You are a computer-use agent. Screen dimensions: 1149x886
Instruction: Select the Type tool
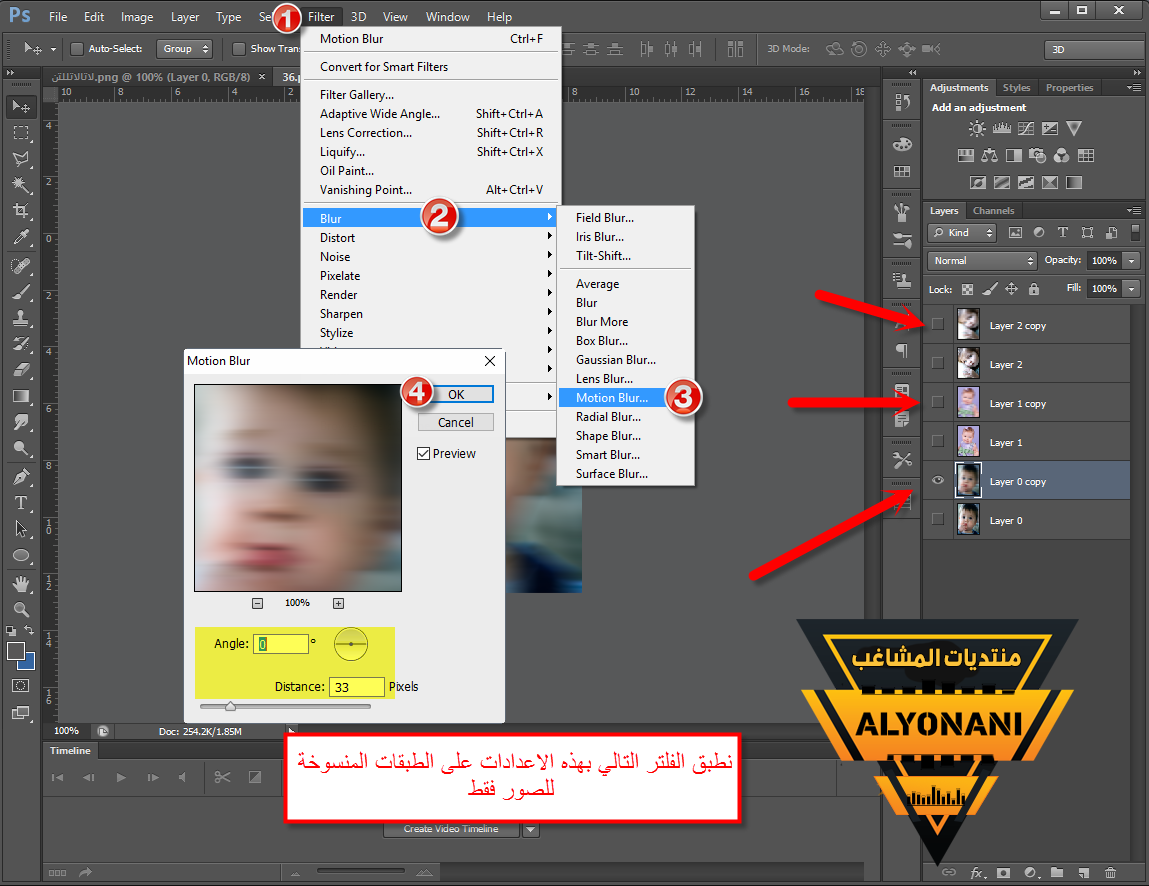21,502
